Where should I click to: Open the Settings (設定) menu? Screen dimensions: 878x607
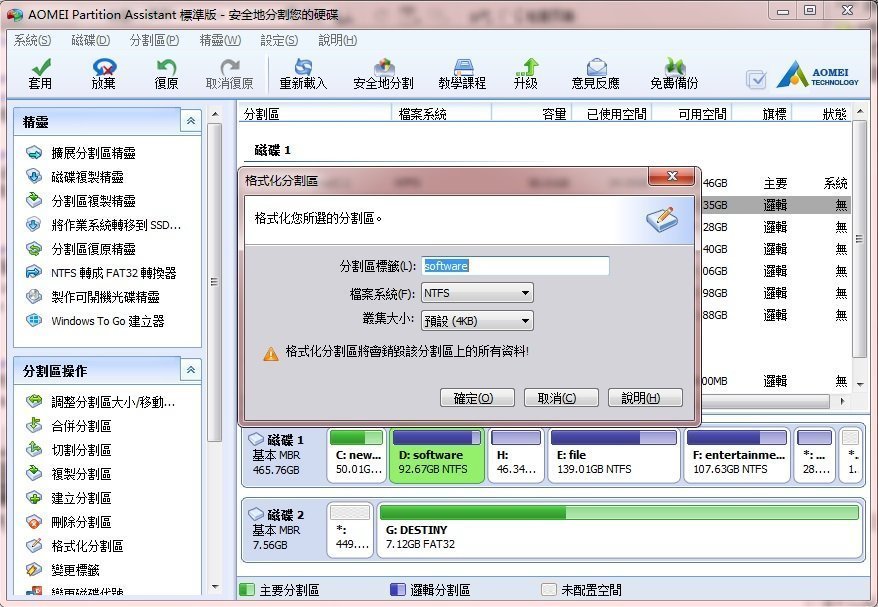coord(279,40)
